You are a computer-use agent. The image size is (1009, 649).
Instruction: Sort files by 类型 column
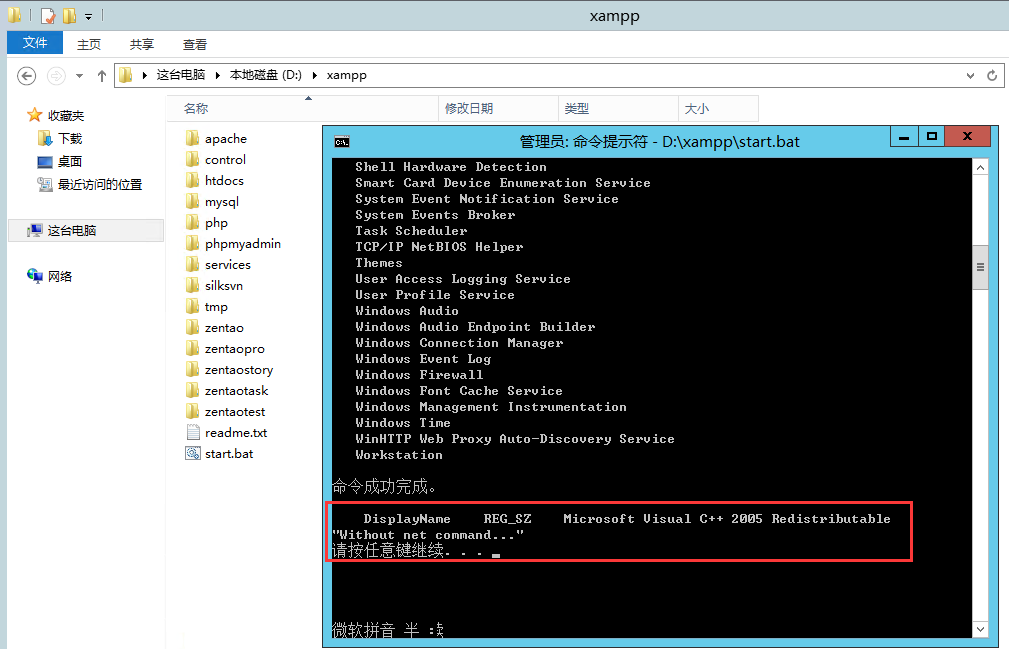click(x=618, y=109)
